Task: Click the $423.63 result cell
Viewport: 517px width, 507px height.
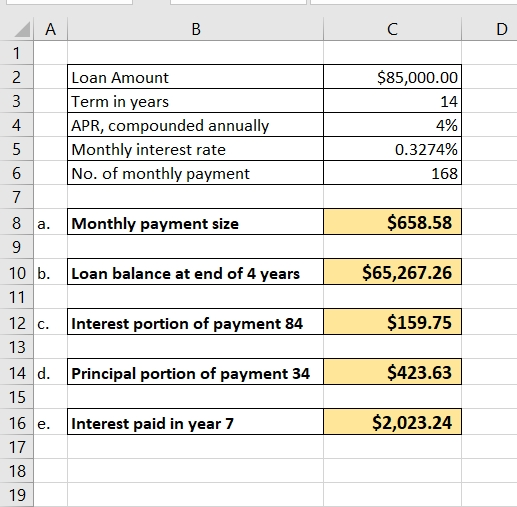Action: [392, 372]
